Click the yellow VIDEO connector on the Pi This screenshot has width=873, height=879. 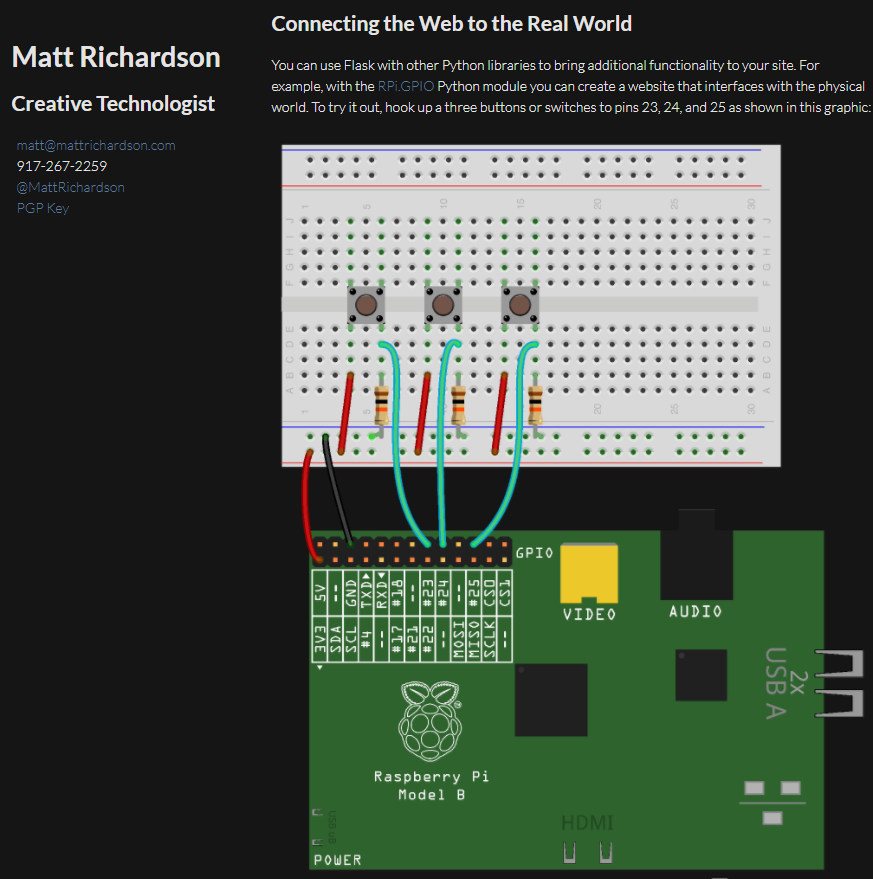click(x=589, y=573)
